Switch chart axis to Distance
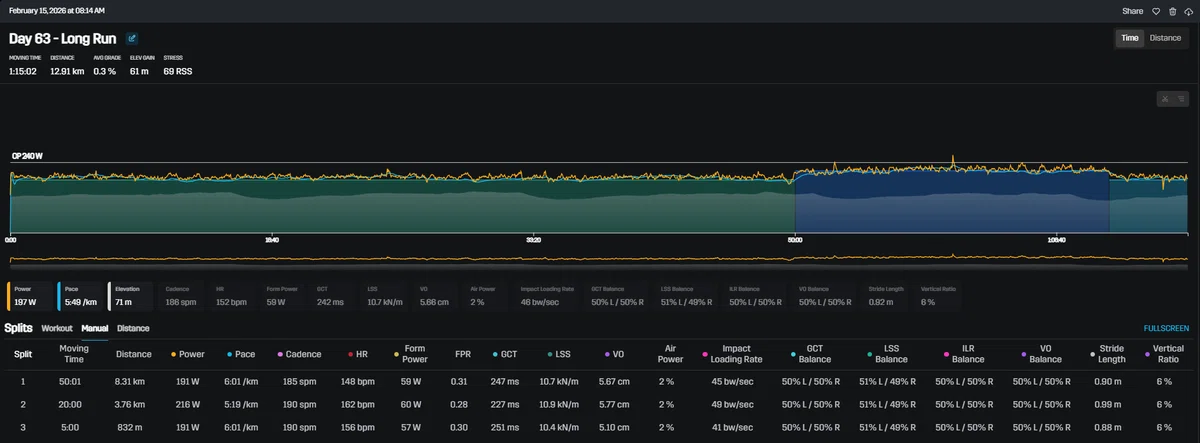This screenshot has height=443, width=1200. click(1165, 38)
